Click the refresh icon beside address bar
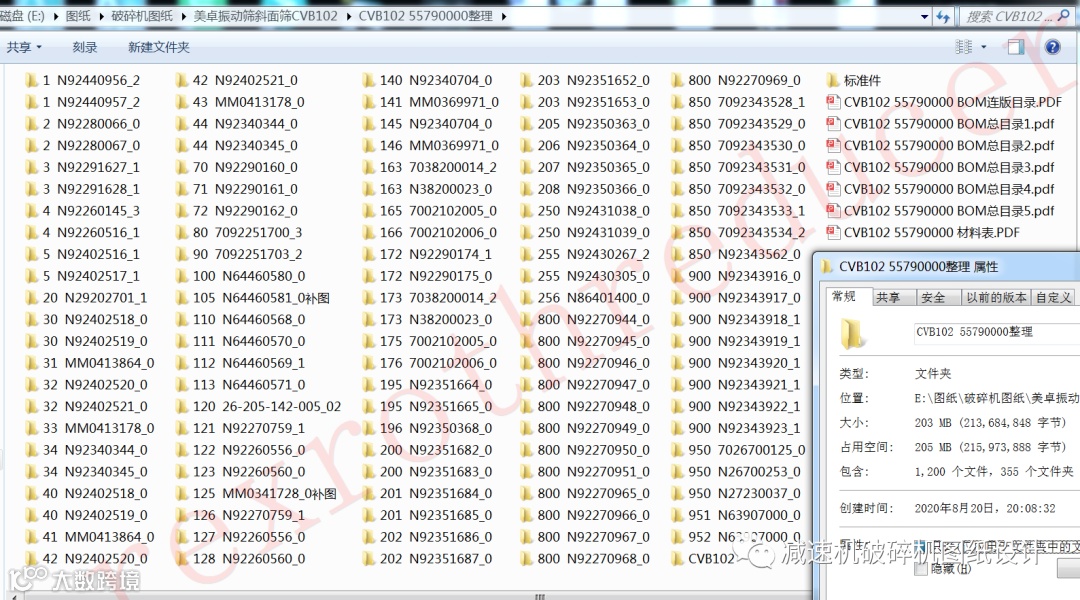Viewport: 1080px width, 600px height. (x=943, y=17)
